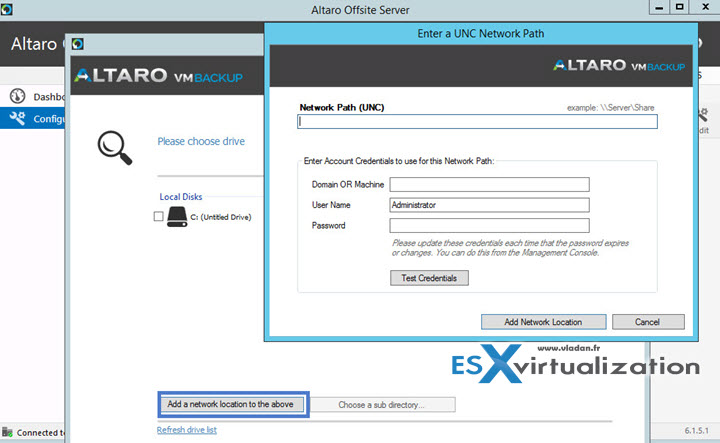Open Choose a sub directory button
The width and height of the screenshot is (720, 443).
tap(382, 404)
